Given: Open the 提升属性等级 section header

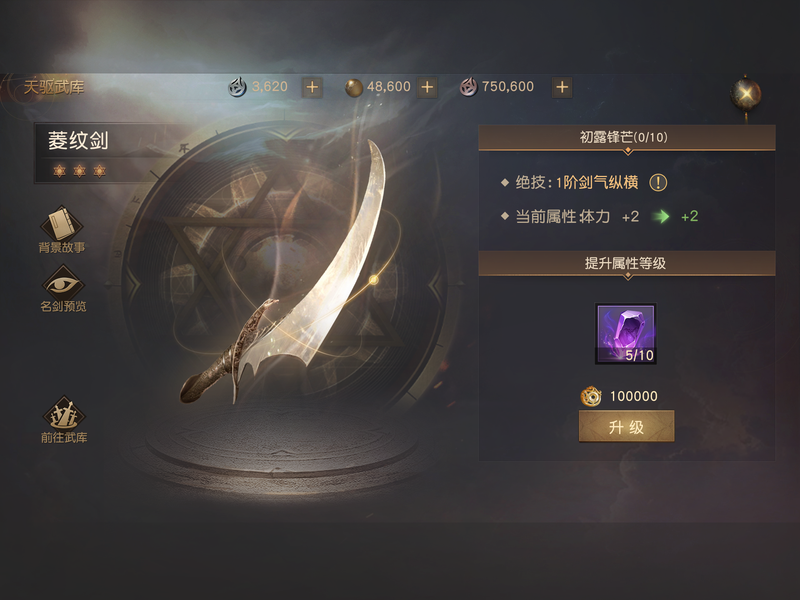Looking at the screenshot, I should (x=627, y=263).
